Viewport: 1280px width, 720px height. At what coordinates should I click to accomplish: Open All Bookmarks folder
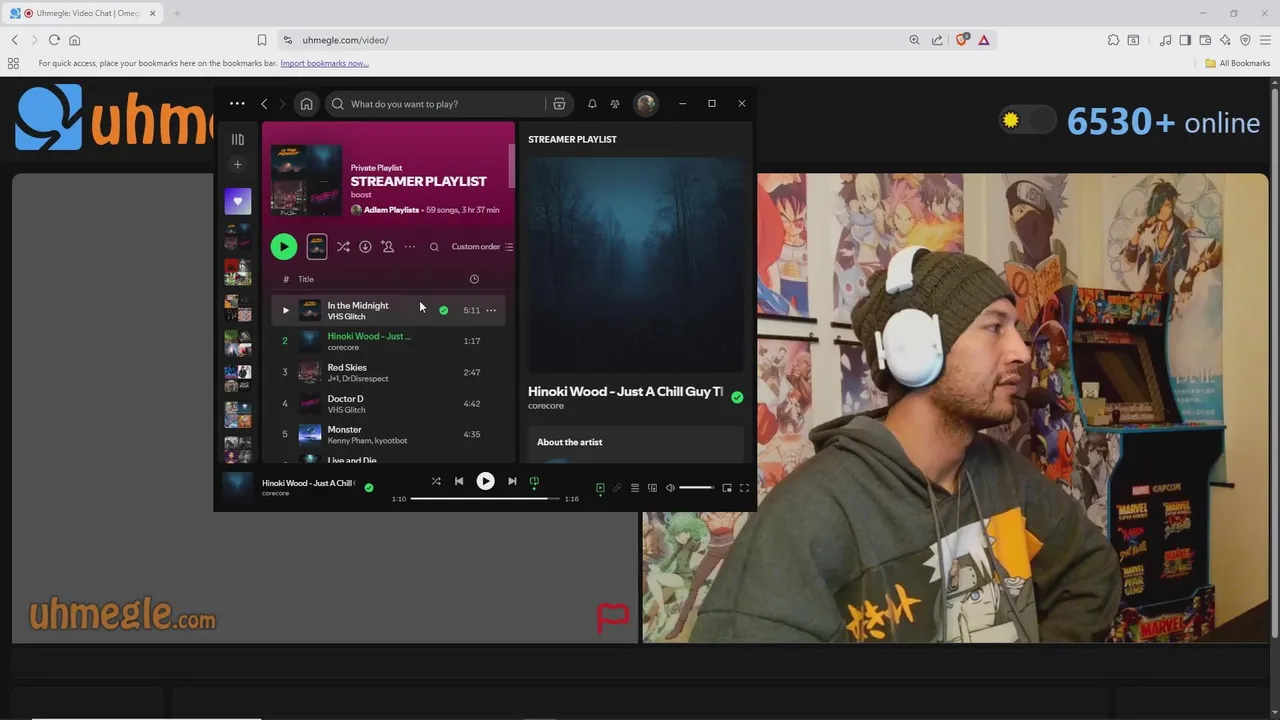coord(1238,63)
